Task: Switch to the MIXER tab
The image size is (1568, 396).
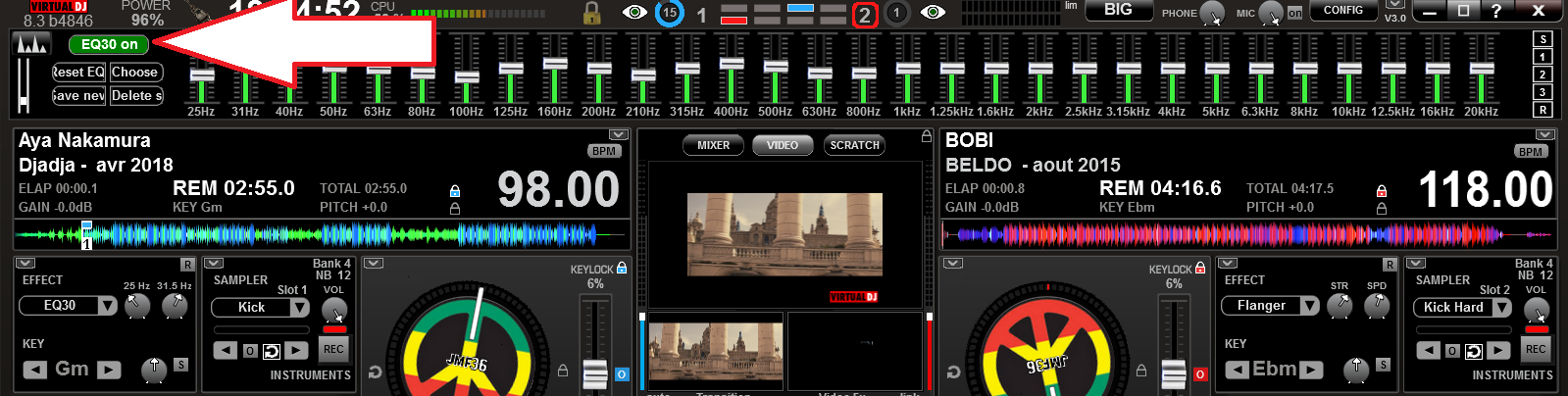Action: (x=713, y=145)
